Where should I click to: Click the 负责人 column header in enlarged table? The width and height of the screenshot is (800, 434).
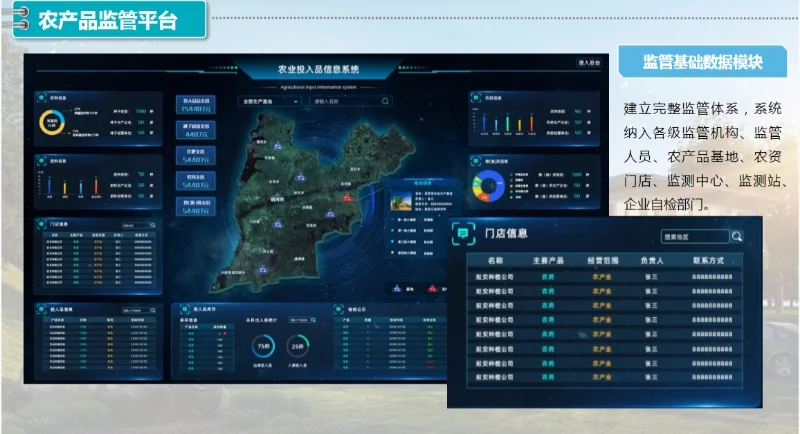point(652,261)
